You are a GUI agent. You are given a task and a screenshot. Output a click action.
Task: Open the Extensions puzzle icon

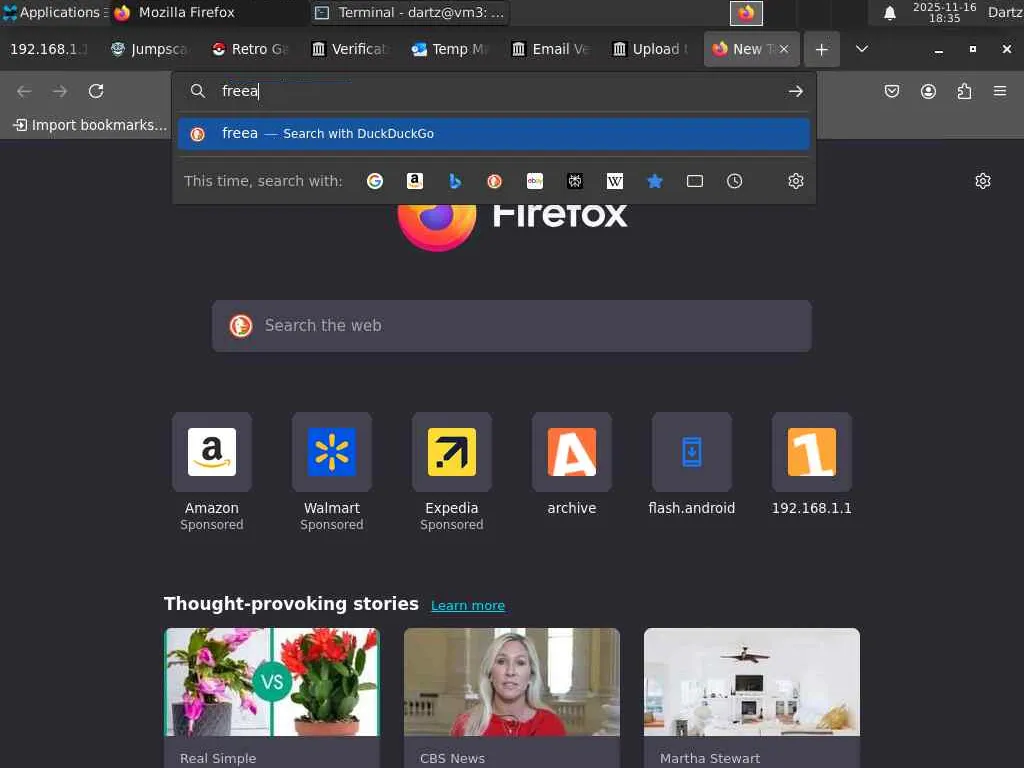pos(964,91)
